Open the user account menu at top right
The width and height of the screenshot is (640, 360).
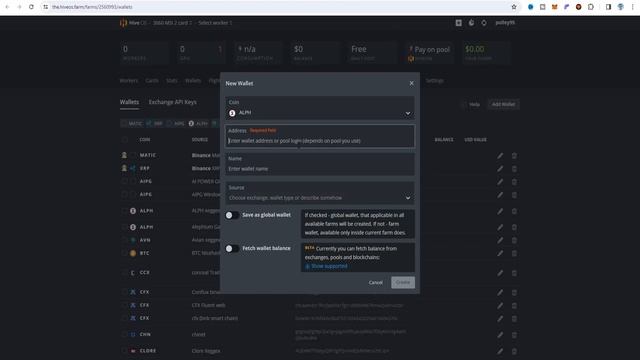point(505,23)
